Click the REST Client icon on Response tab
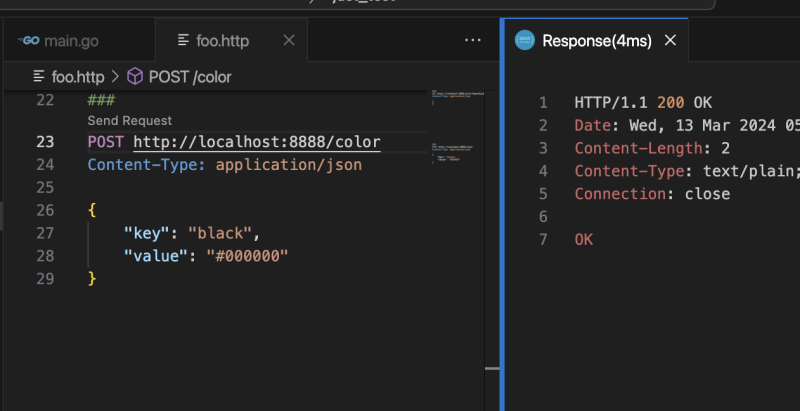This screenshot has height=411, width=800. [524, 41]
